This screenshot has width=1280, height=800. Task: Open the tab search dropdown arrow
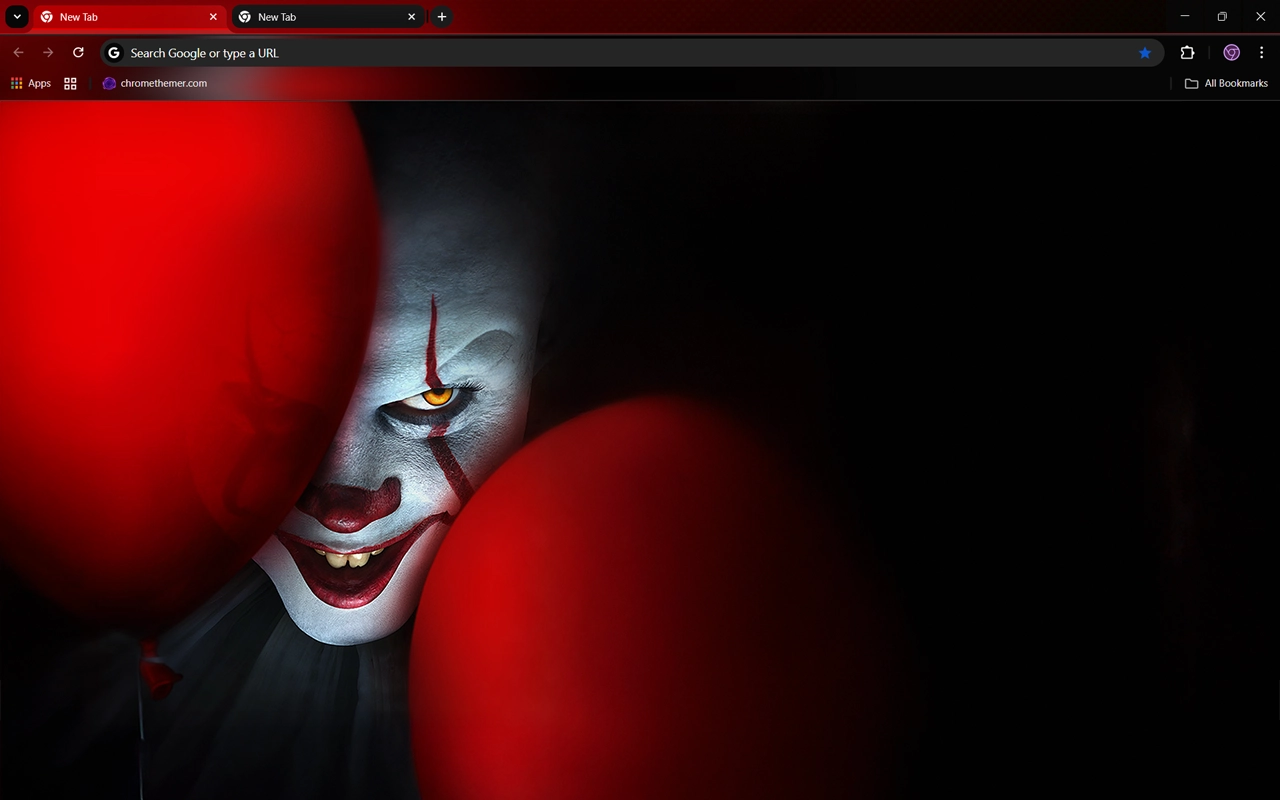17,17
